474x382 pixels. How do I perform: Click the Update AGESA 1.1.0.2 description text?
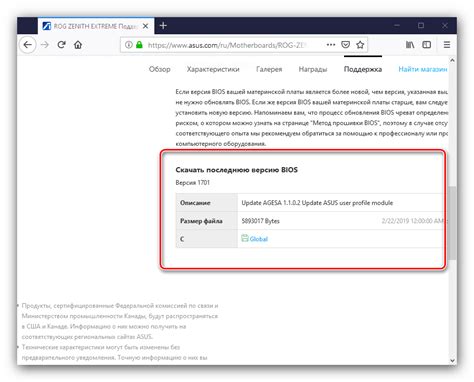(317, 203)
